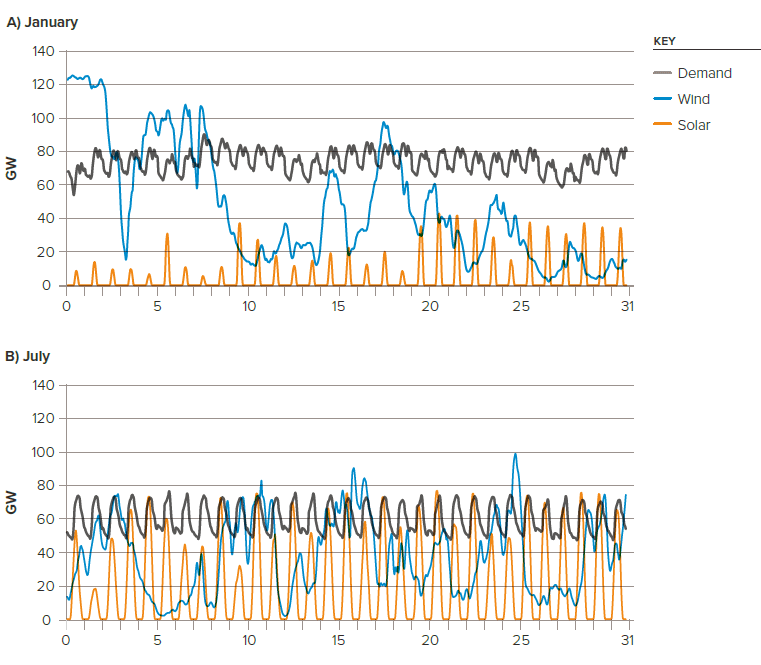Select the Demand label in the legend

pos(704,73)
